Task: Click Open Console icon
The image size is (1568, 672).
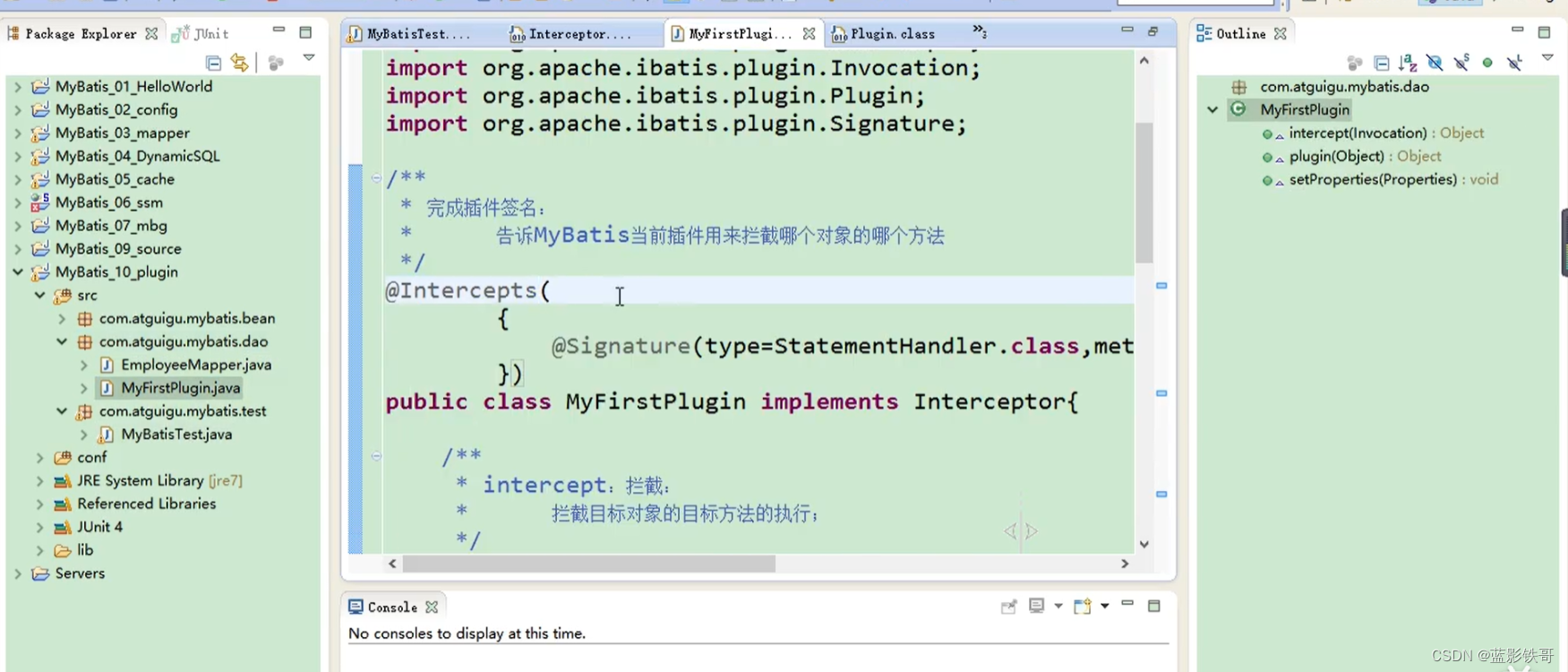Action: [1082, 606]
